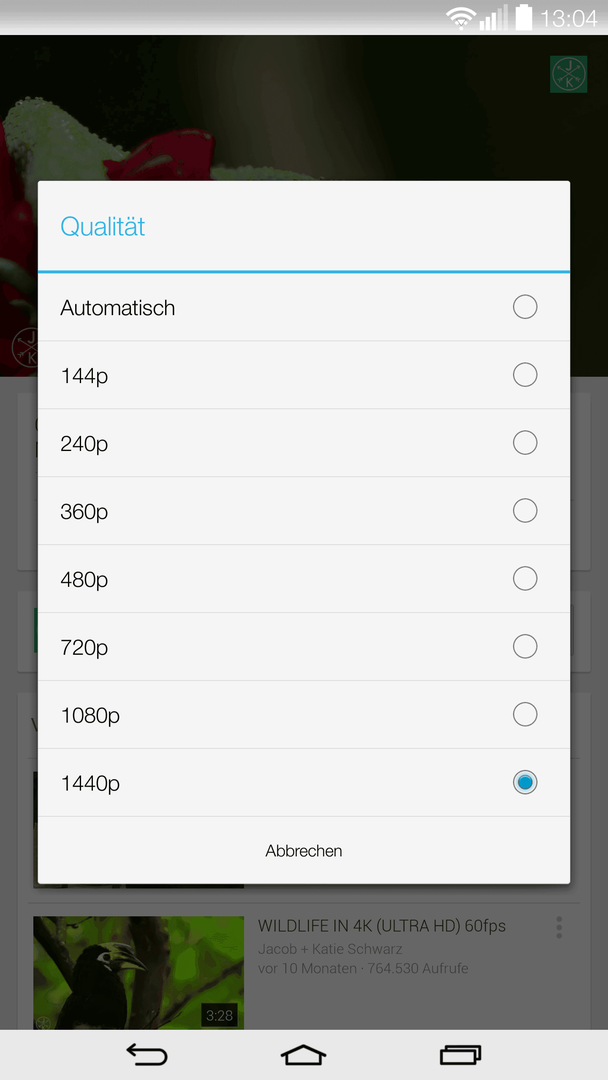
Task: Select the 480p radio button
Action: pos(525,579)
